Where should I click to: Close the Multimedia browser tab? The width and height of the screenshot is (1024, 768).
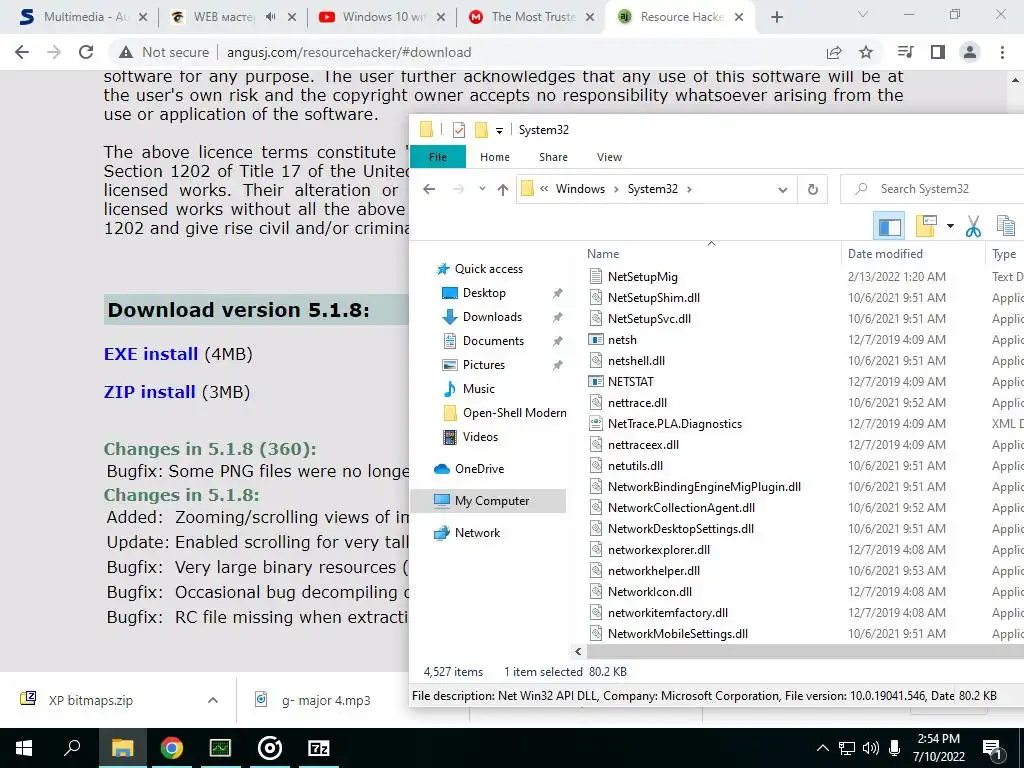[143, 17]
